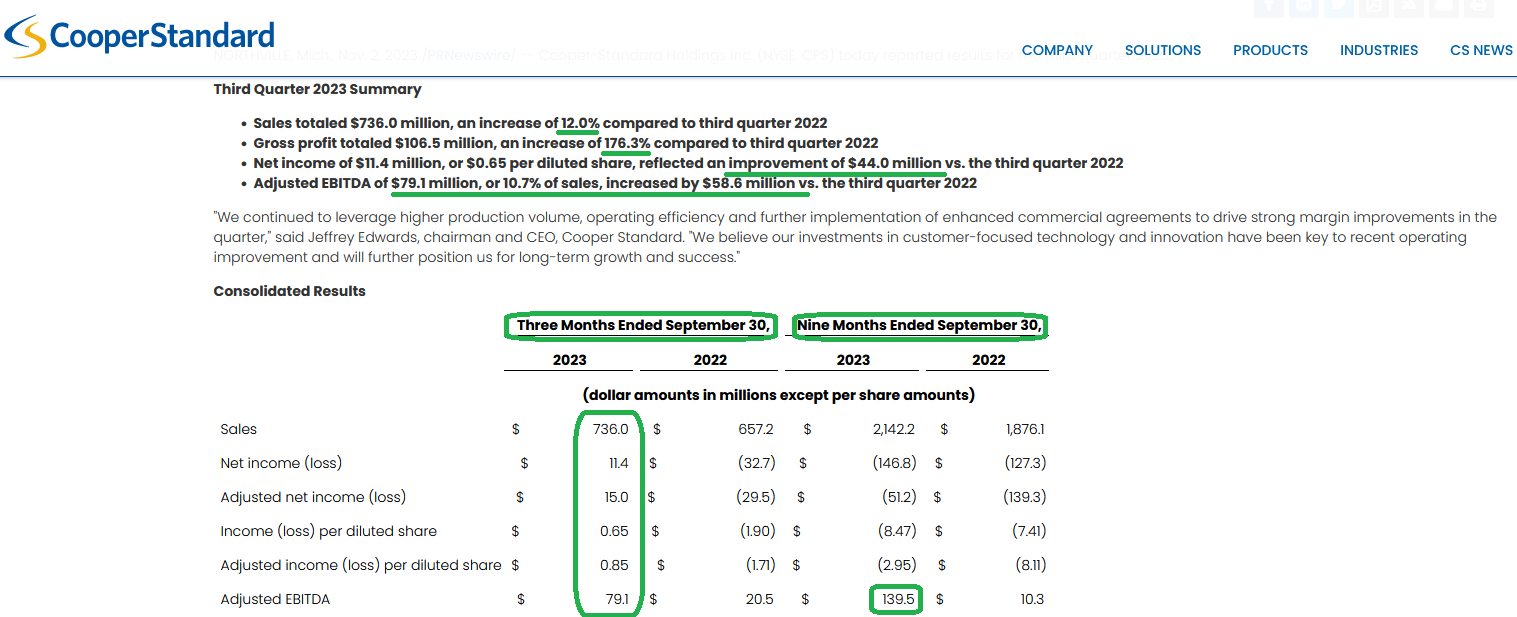Click the (1.90) per diluted share cell

point(758,531)
